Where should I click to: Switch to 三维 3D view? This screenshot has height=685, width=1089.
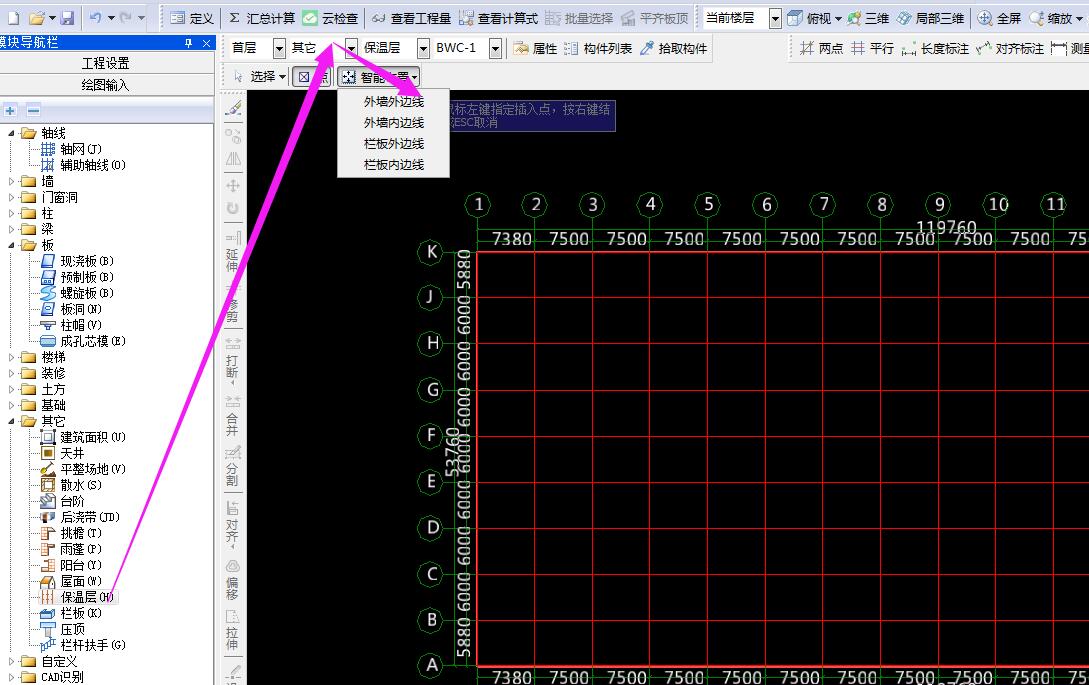pyautogui.click(x=868, y=18)
